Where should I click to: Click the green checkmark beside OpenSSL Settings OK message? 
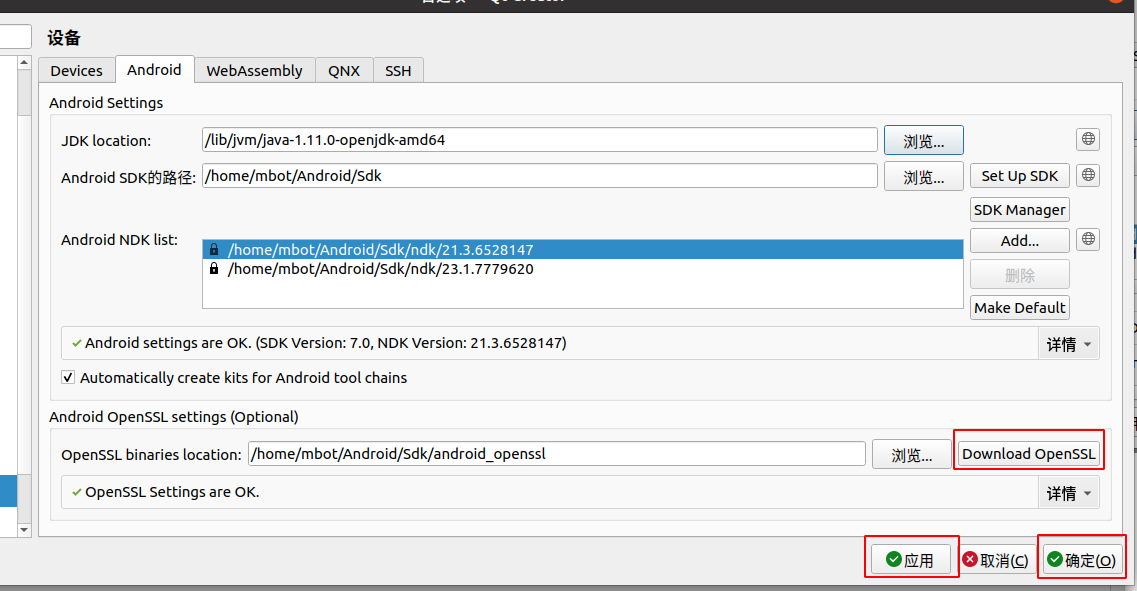[x=76, y=491]
